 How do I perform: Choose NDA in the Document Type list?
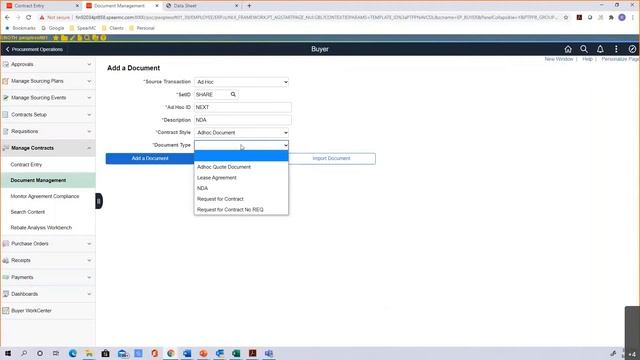click(241, 188)
